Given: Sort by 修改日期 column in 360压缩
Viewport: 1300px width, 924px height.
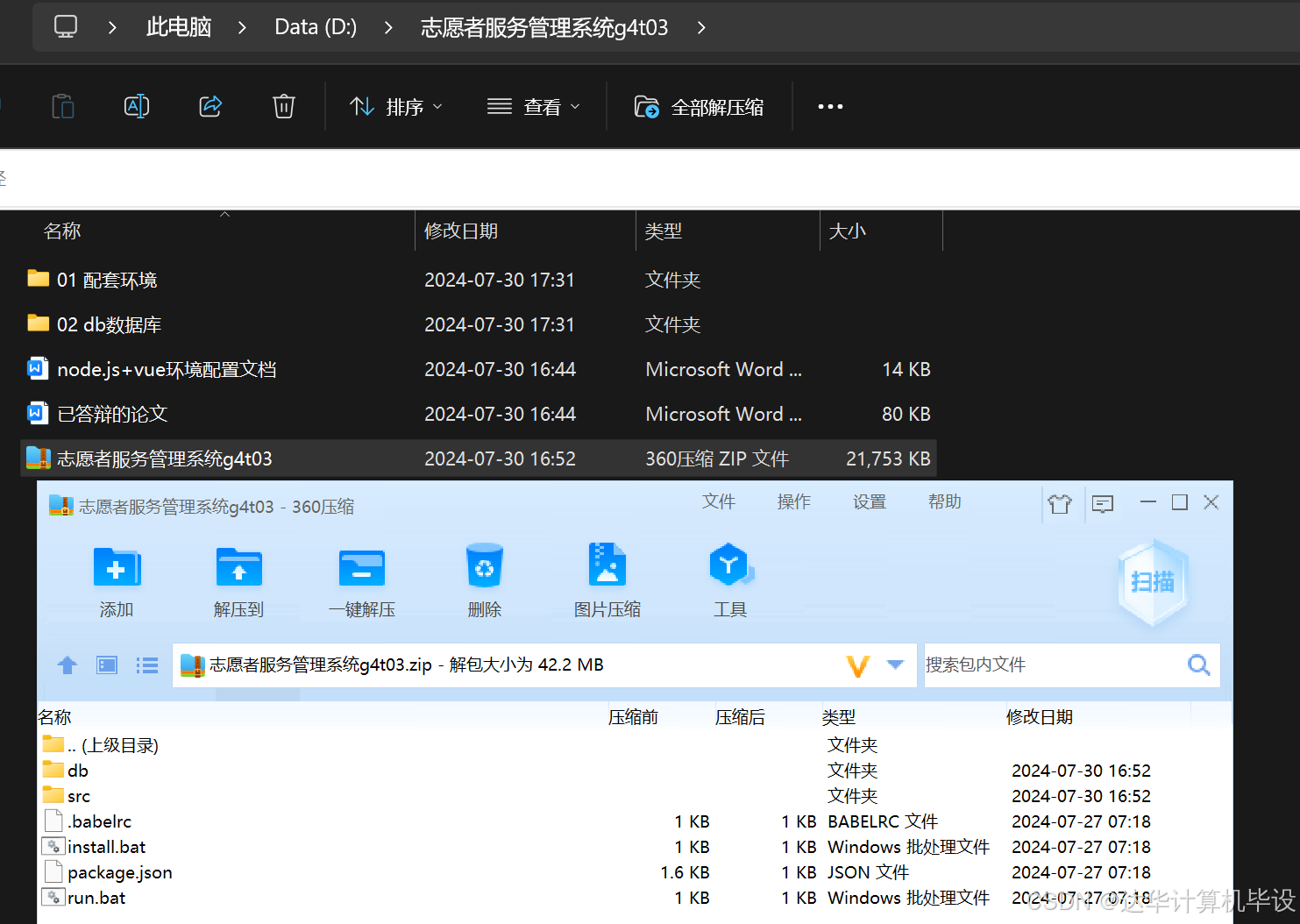Looking at the screenshot, I should (x=1040, y=717).
